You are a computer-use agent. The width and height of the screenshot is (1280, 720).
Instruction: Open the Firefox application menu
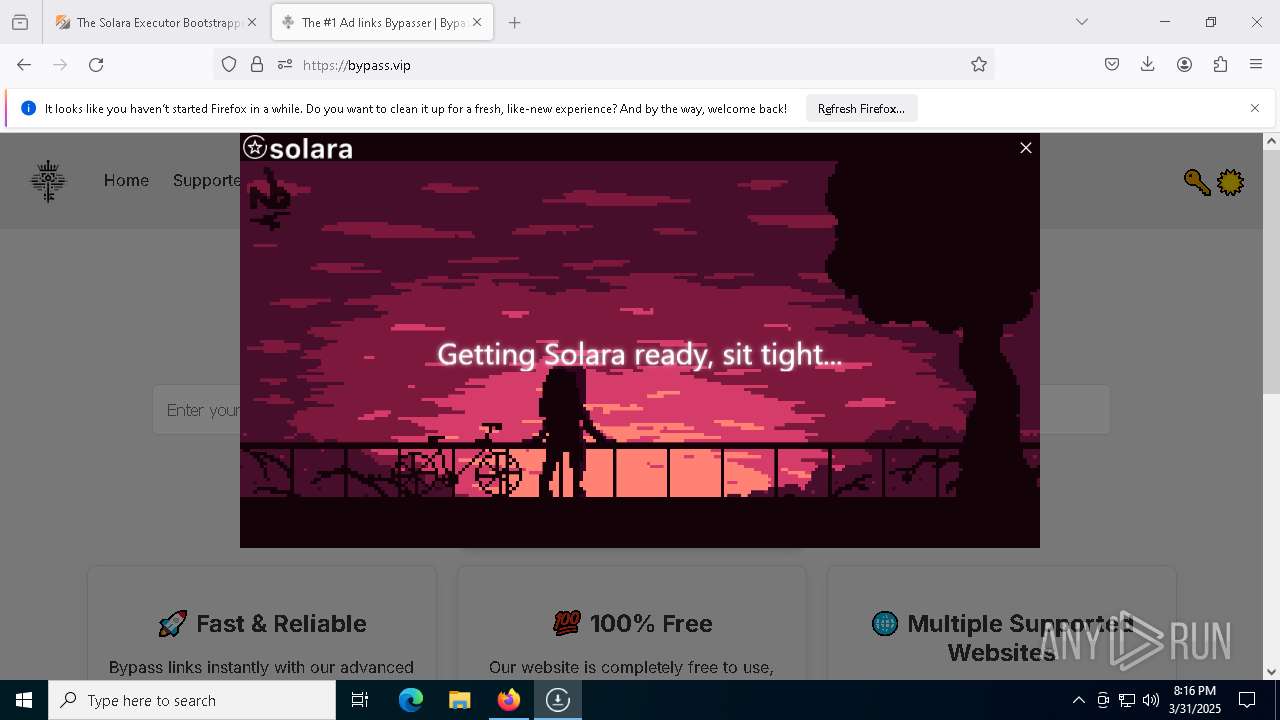click(x=1256, y=64)
